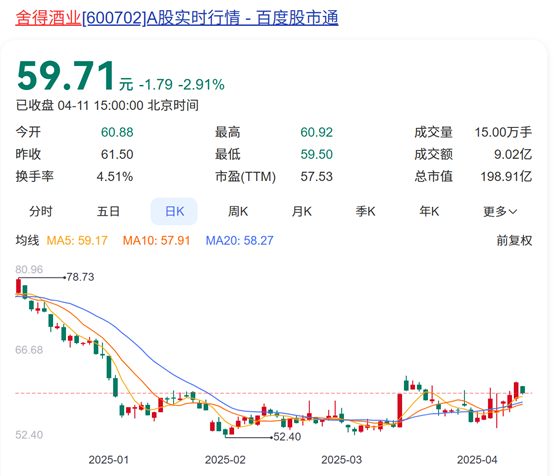This screenshot has width=554, height=476.
Task: Click the 均线 label
Action: (x=27, y=241)
